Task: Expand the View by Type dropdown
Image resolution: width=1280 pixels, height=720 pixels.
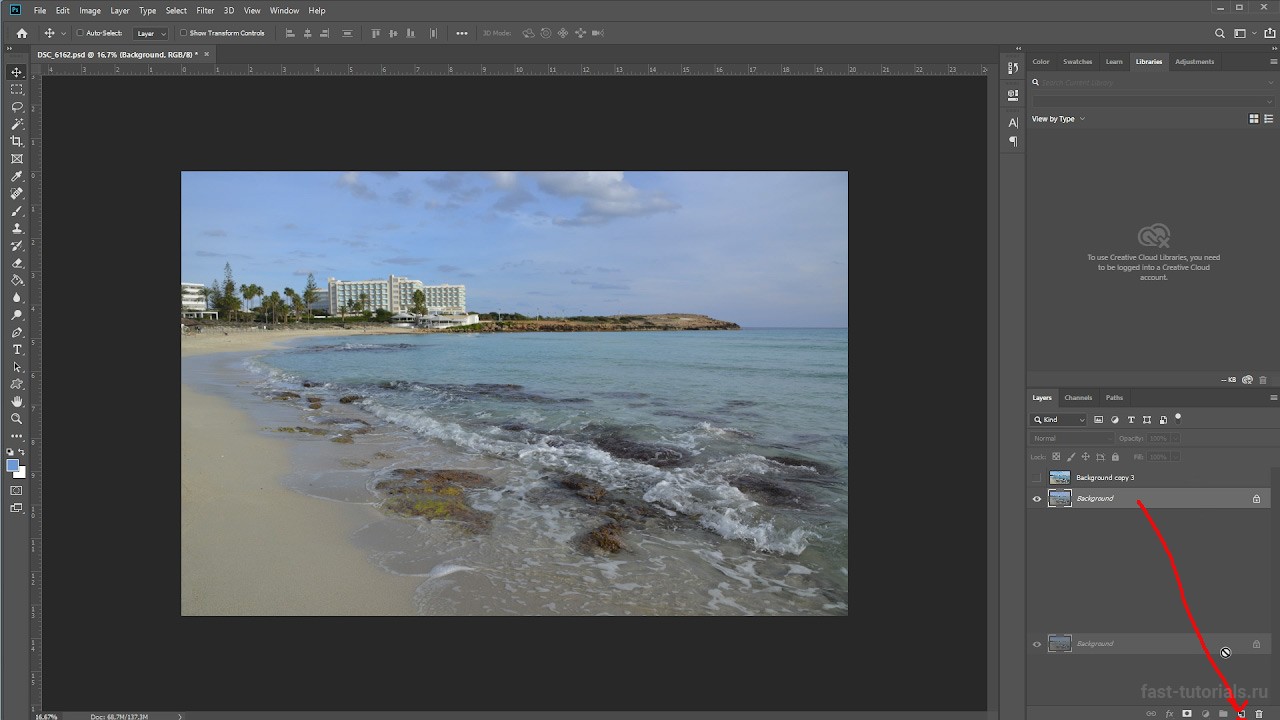Action: pyautogui.click(x=1058, y=119)
